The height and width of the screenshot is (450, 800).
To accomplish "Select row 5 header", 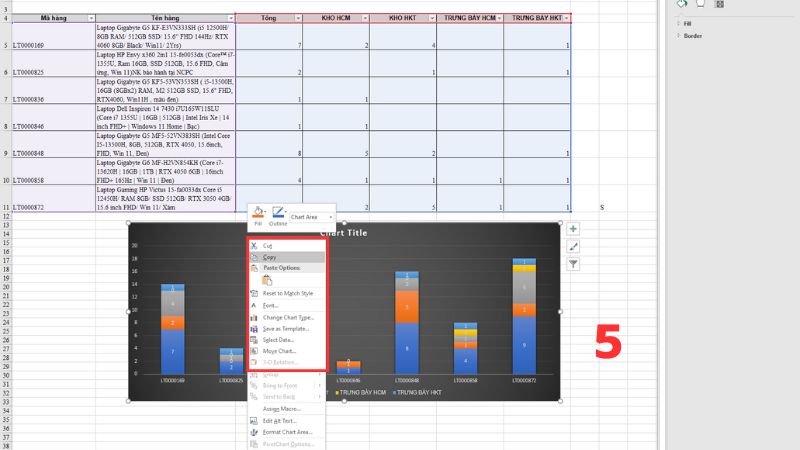I will pos(6,36).
